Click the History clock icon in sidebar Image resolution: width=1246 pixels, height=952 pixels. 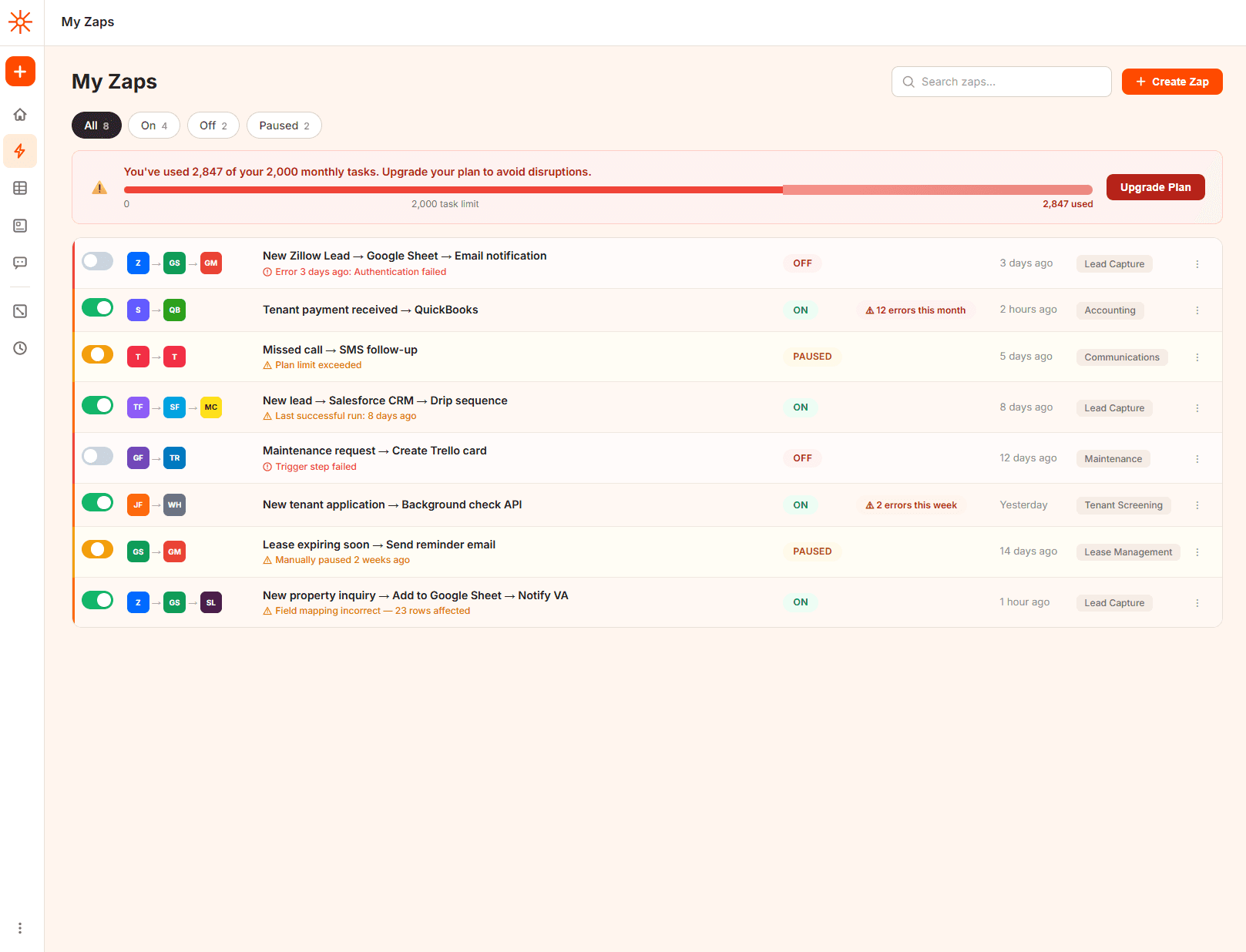(x=20, y=348)
